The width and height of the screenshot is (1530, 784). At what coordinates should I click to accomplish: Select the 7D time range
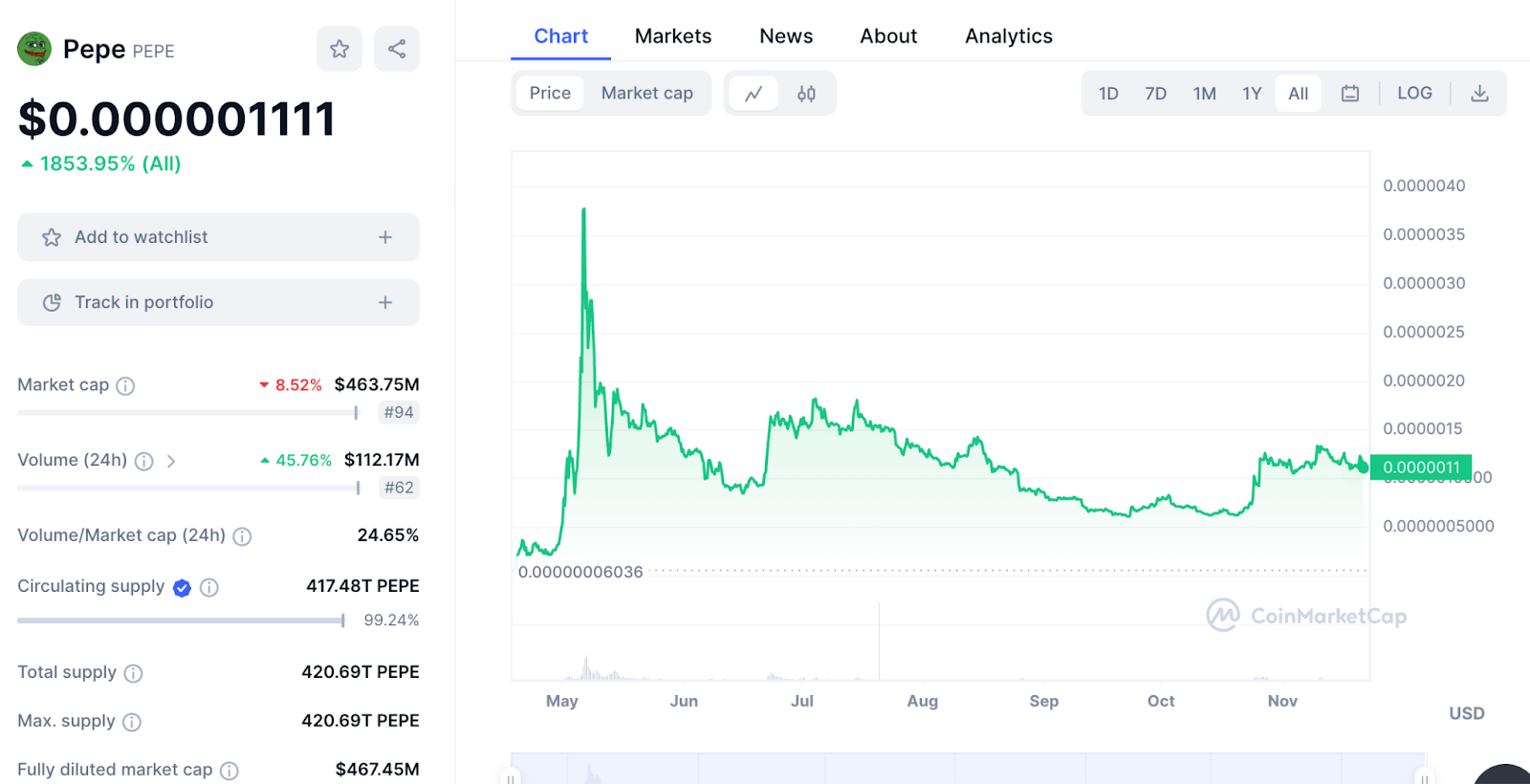pyautogui.click(x=1156, y=94)
